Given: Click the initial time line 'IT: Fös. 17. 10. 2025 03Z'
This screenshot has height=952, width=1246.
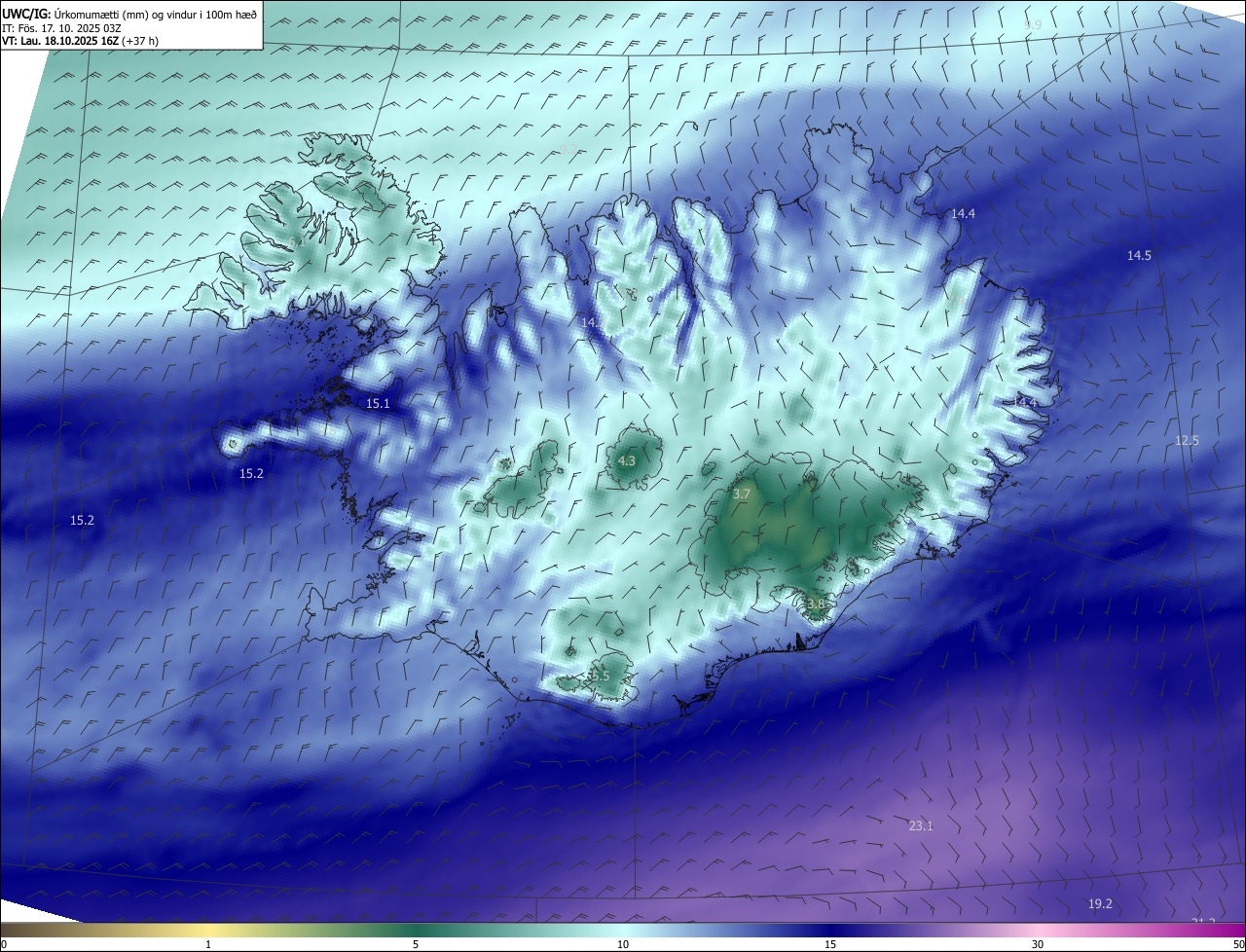Looking at the screenshot, I should [x=61, y=28].
